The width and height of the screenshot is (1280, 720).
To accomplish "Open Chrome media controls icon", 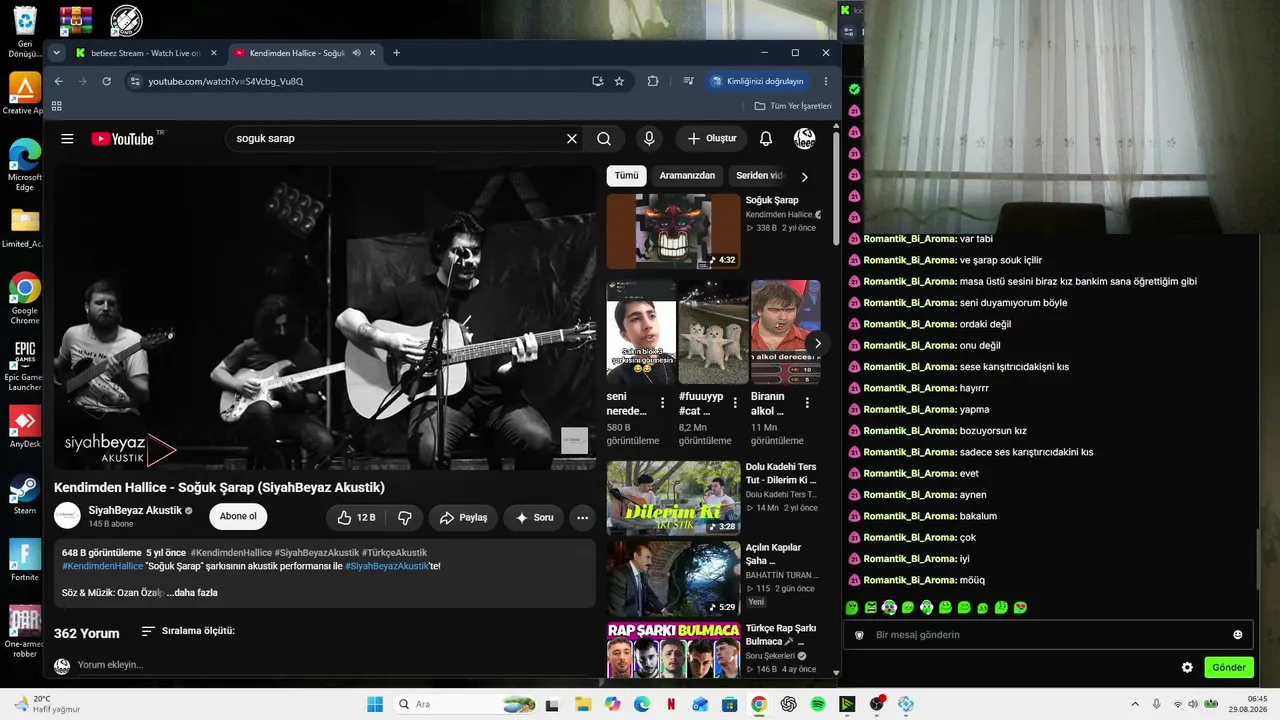I will [688, 81].
